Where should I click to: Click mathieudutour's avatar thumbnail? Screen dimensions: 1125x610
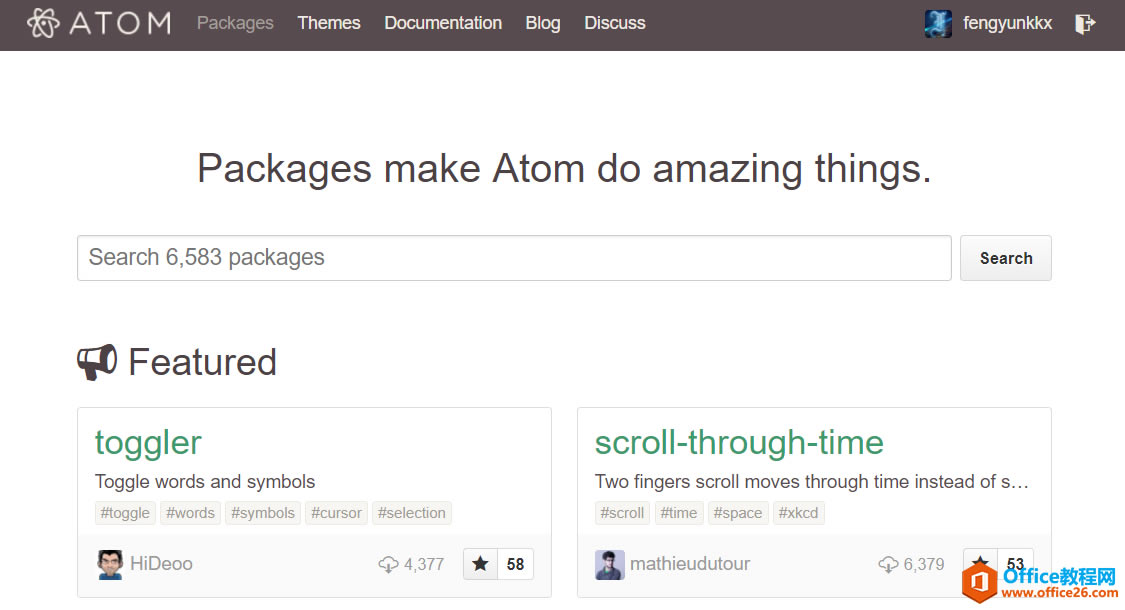610,564
